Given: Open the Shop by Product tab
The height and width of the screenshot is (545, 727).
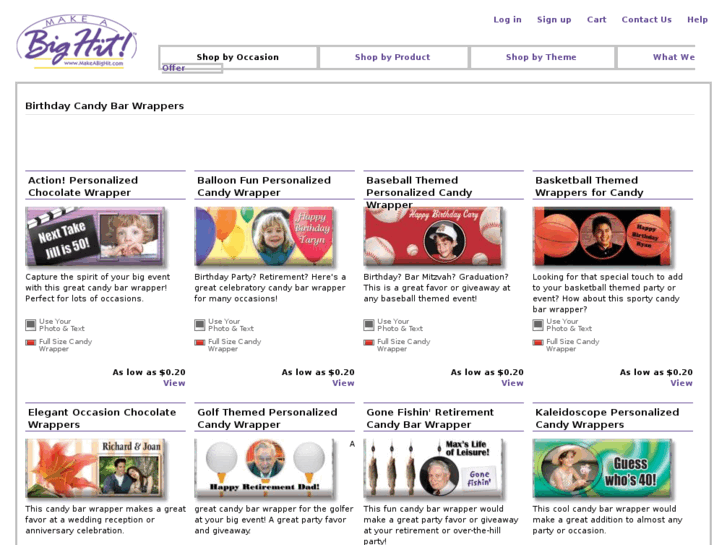Looking at the screenshot, I should (393, 57).
